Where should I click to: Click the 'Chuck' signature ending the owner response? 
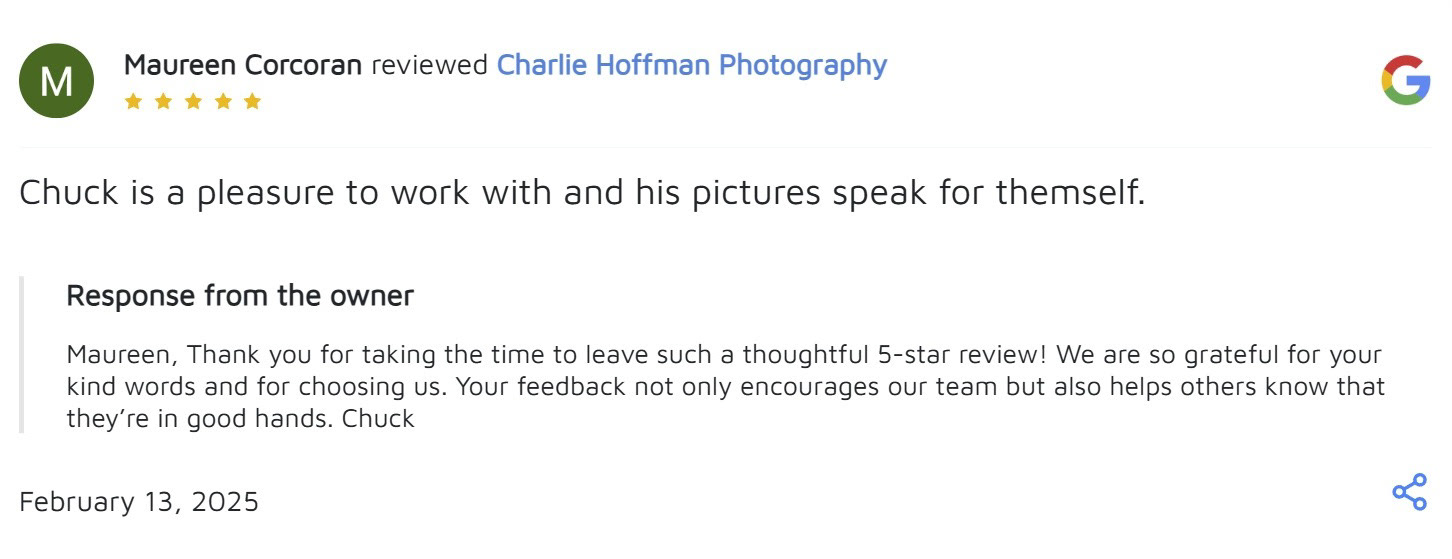click(x=378, y=419)
